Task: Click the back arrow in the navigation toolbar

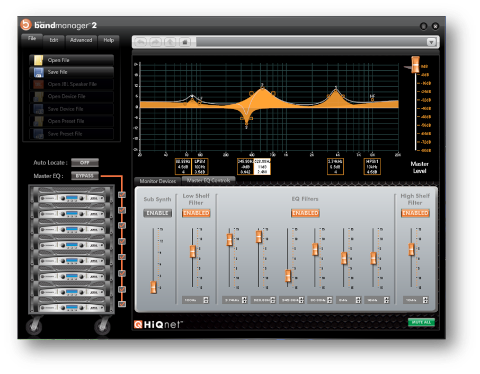Action: (x=141, y=42)
